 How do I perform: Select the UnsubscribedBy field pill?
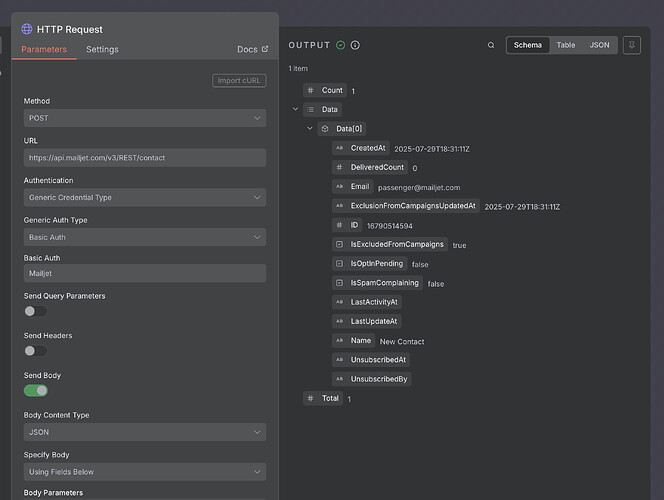[372, 379]
